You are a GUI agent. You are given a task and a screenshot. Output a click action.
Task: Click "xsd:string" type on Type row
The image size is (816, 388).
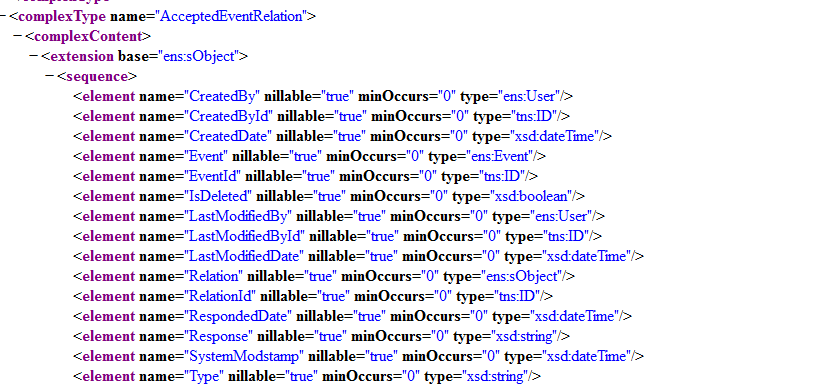coord(495,377)
